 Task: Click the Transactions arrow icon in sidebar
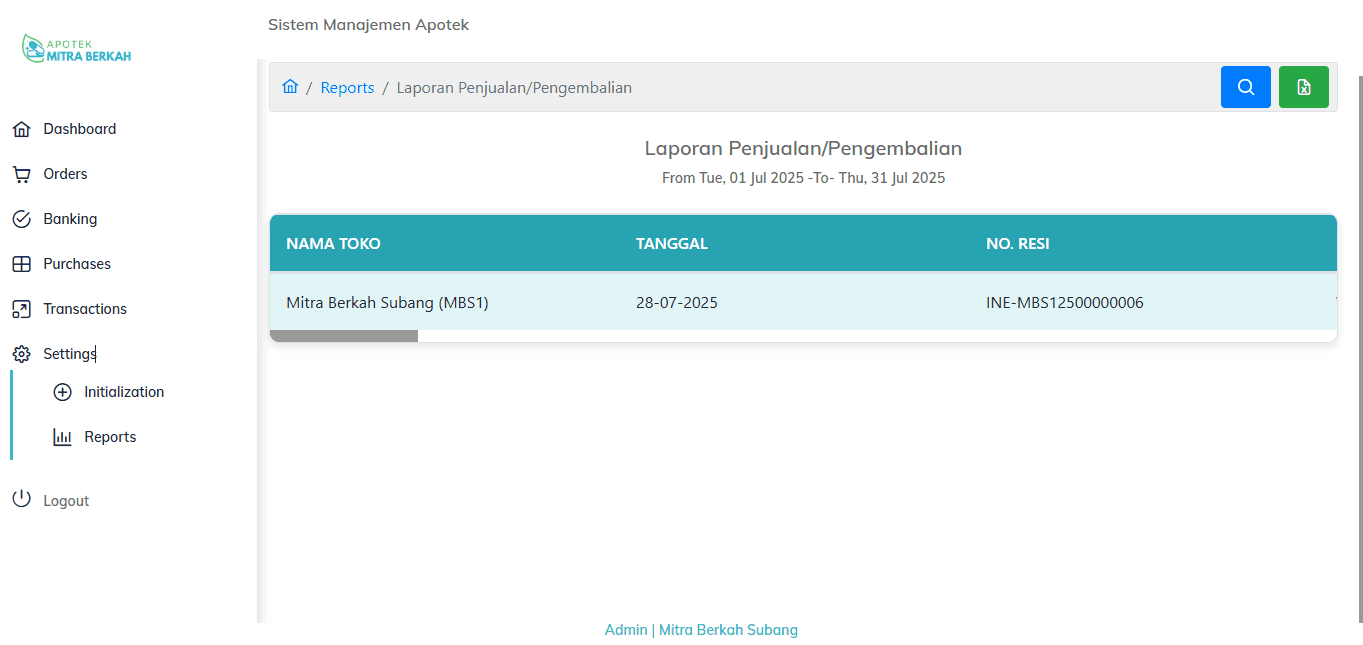pos(21,309)
